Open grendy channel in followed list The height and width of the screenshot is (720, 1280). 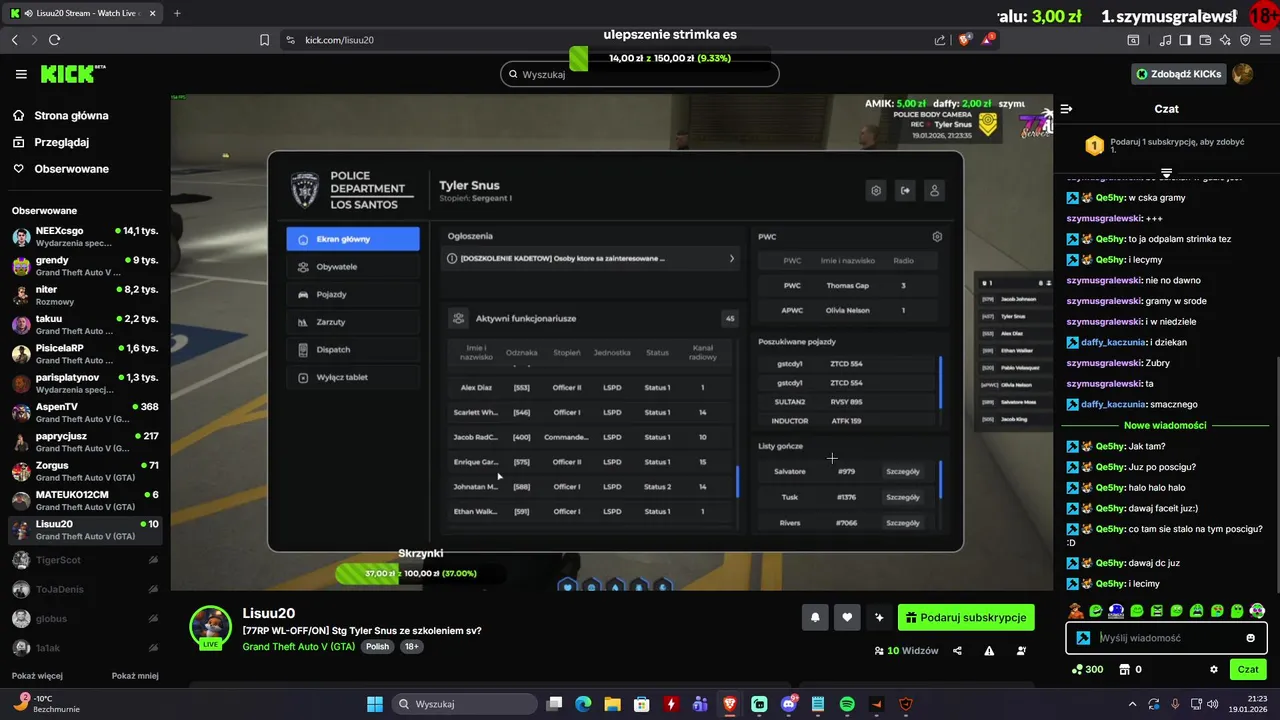pos(85,266)
